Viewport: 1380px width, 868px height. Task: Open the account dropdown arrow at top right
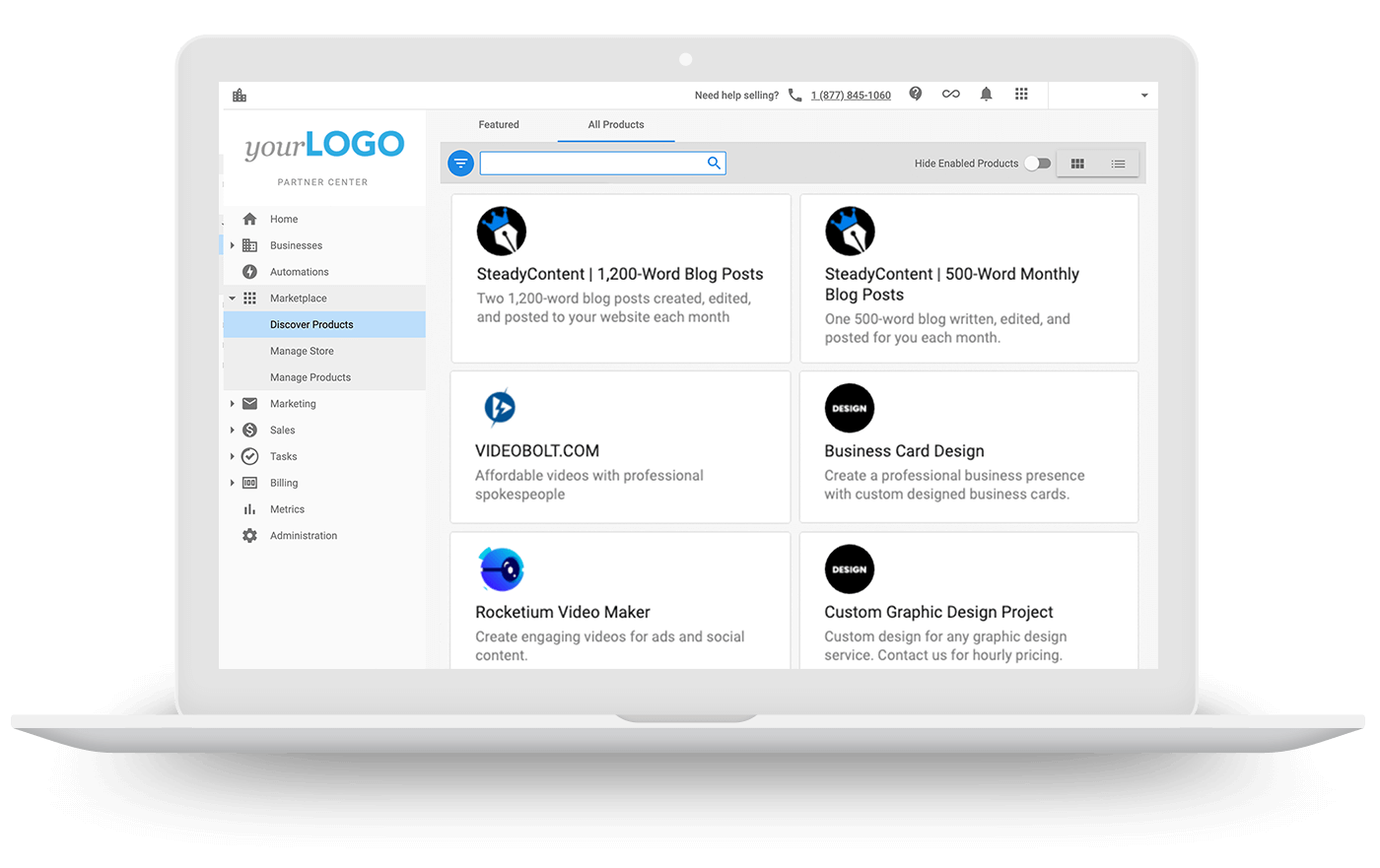coord(1144,96)
